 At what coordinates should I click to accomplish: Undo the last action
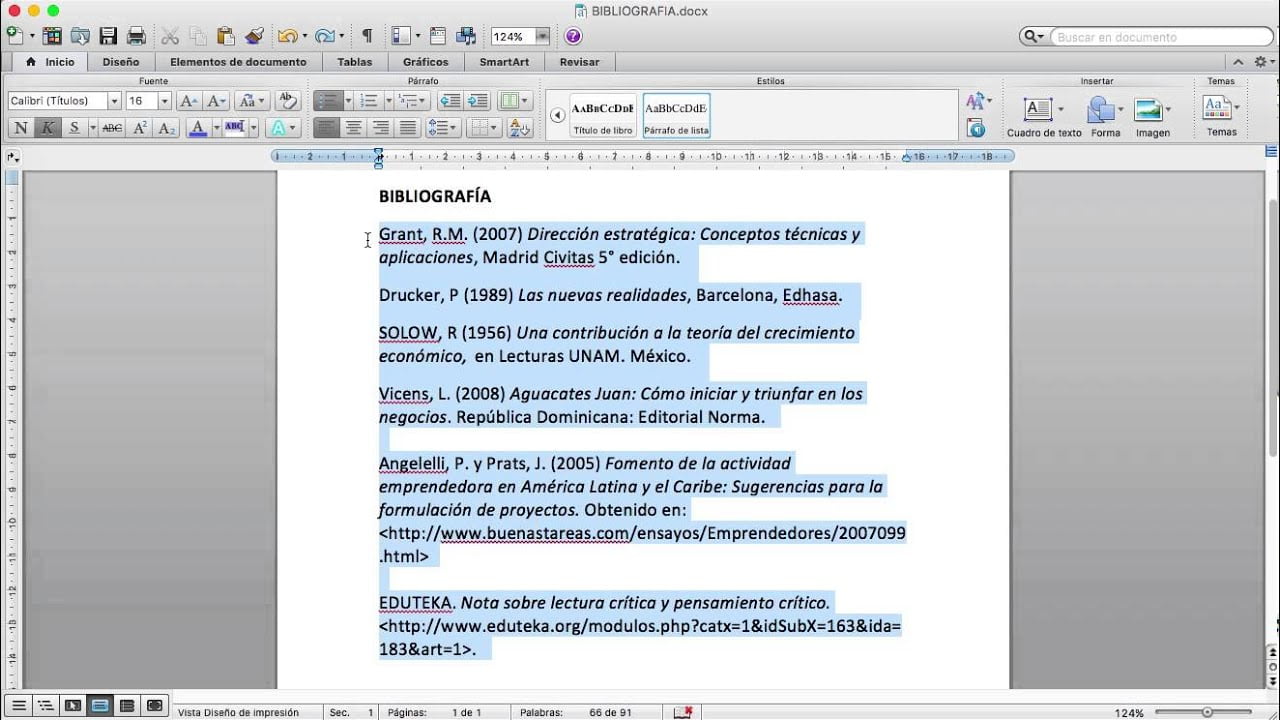point(287,36)
